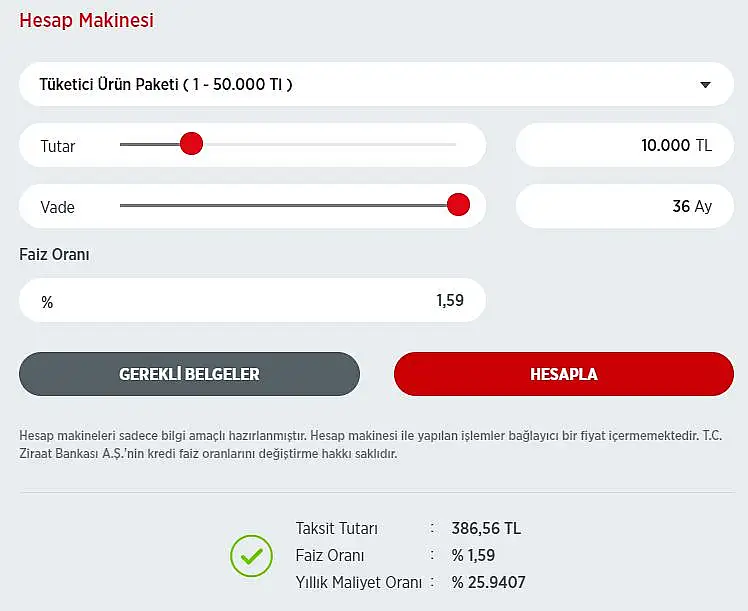Click the Tutar label
The height and width of the screenshot is (611, 748).
point(58,146)
